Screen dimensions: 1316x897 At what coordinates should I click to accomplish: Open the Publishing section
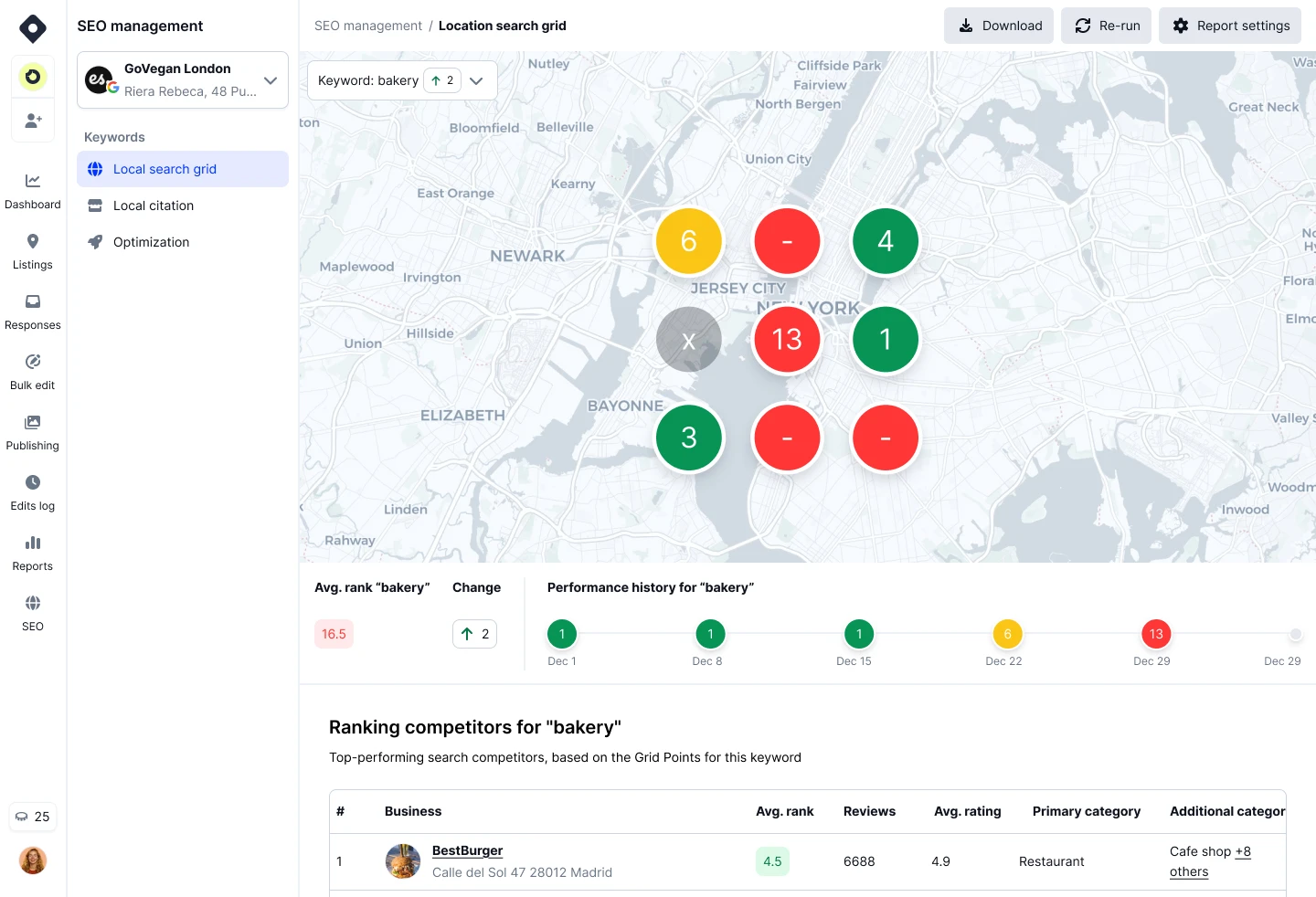(33, 431)
